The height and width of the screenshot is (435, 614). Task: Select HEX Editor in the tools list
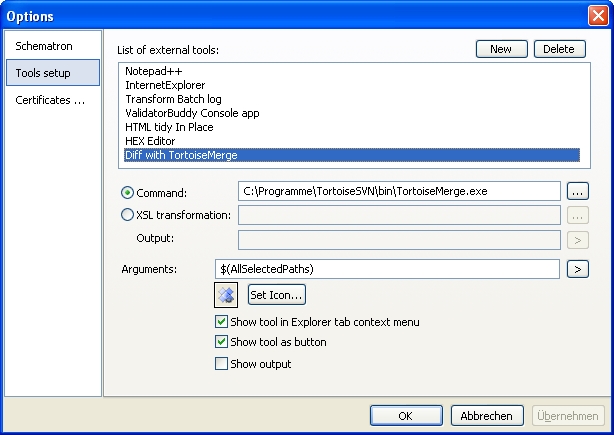pyautogui.click(x=352, y=141)
